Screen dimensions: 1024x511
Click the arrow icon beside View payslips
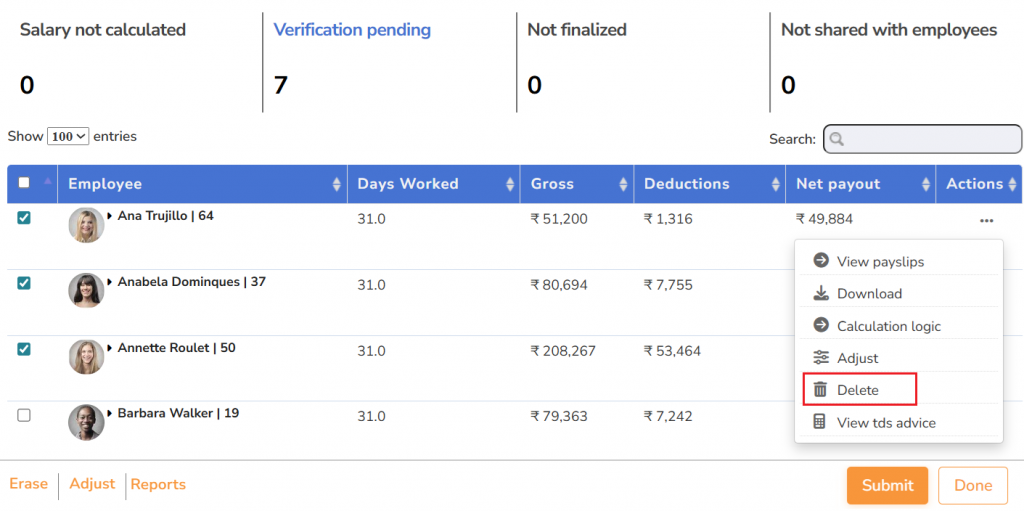[820, 261]
